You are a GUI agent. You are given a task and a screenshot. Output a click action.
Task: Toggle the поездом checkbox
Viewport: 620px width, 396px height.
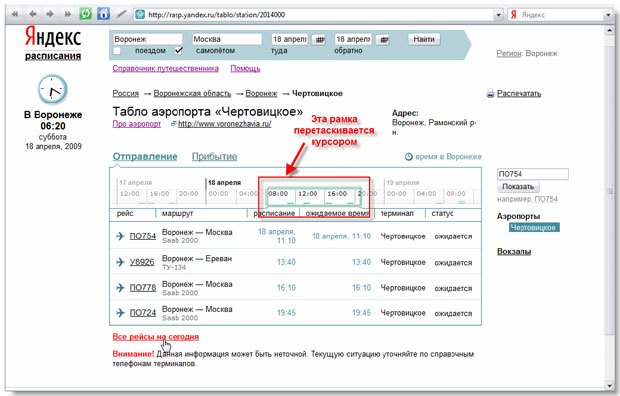(x=117, y=51)
